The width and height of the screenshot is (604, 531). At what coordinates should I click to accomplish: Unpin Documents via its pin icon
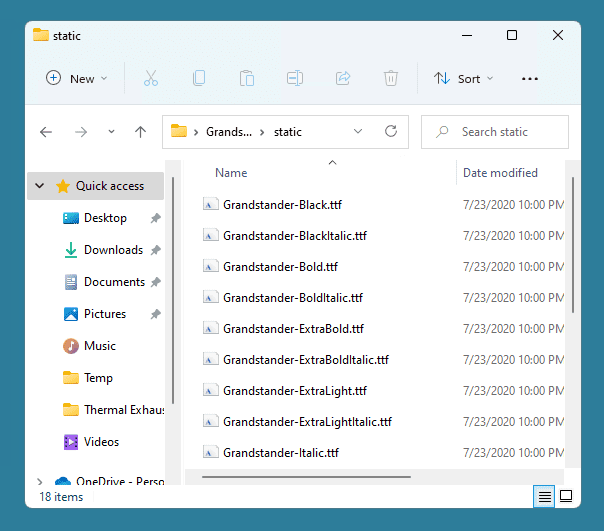coord(155,282)
